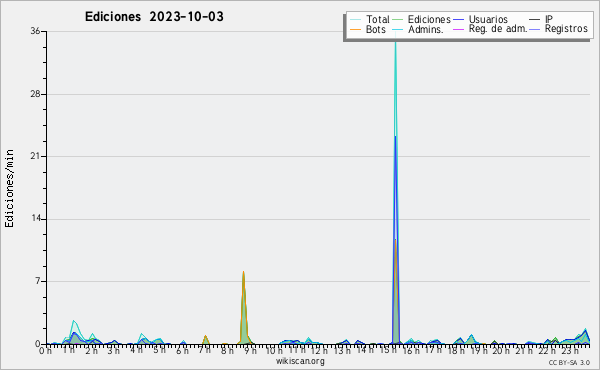Screen dimensions: 600x370
Task: Click the '22 h' x-axis label
Action: [x=547, y=350]
